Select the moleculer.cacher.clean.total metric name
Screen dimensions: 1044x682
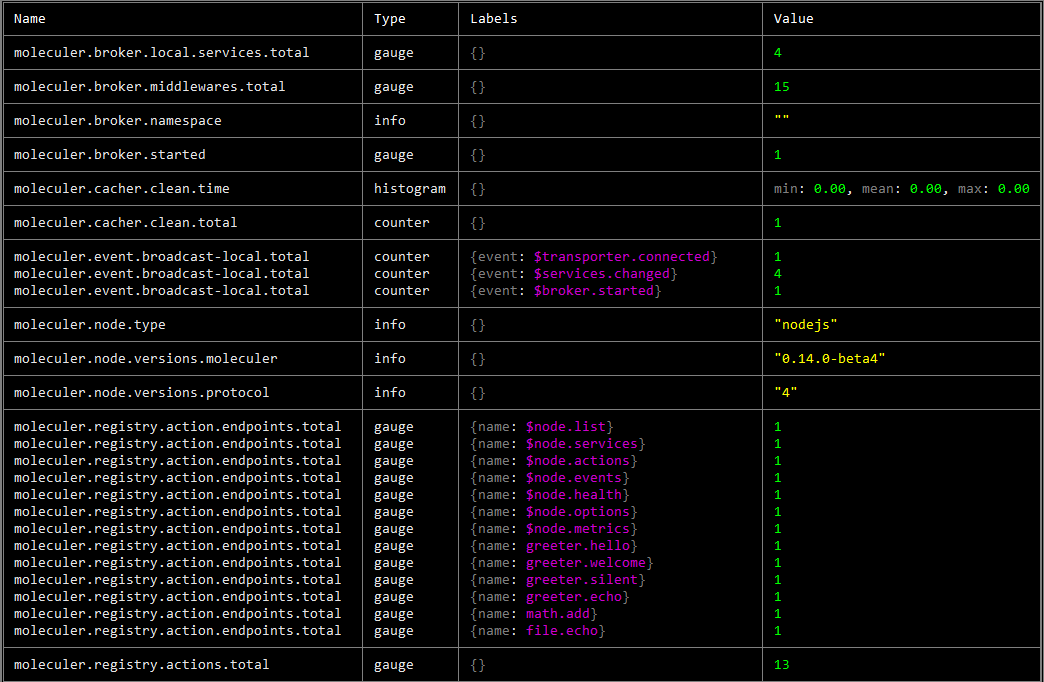pos(125,223)
